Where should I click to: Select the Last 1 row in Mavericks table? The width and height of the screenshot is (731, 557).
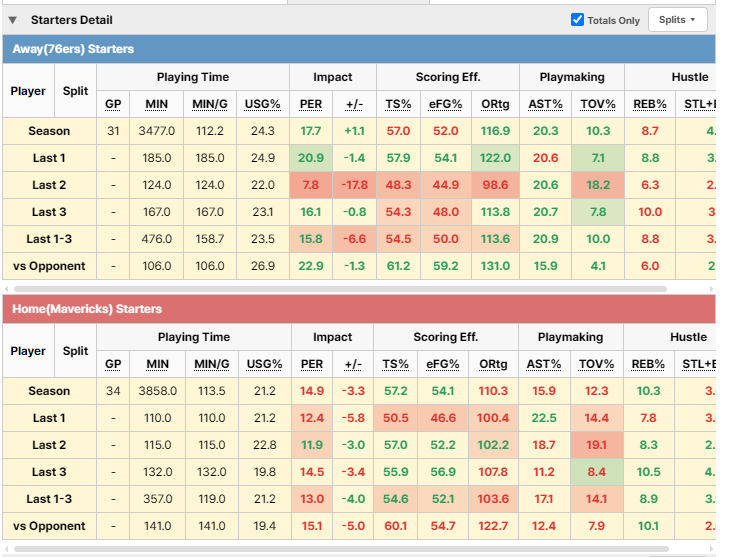pyautogui.click(x=359, y=418)
